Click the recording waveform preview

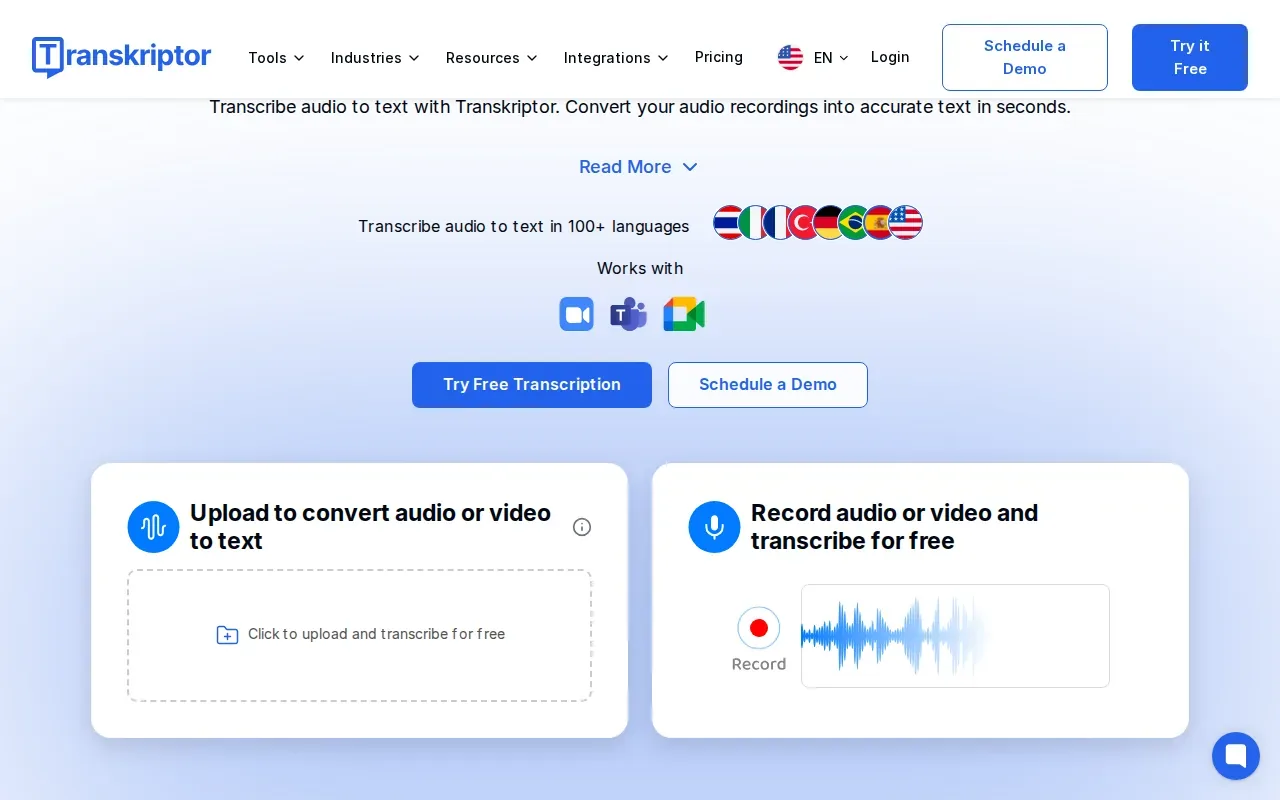(955, 636)
